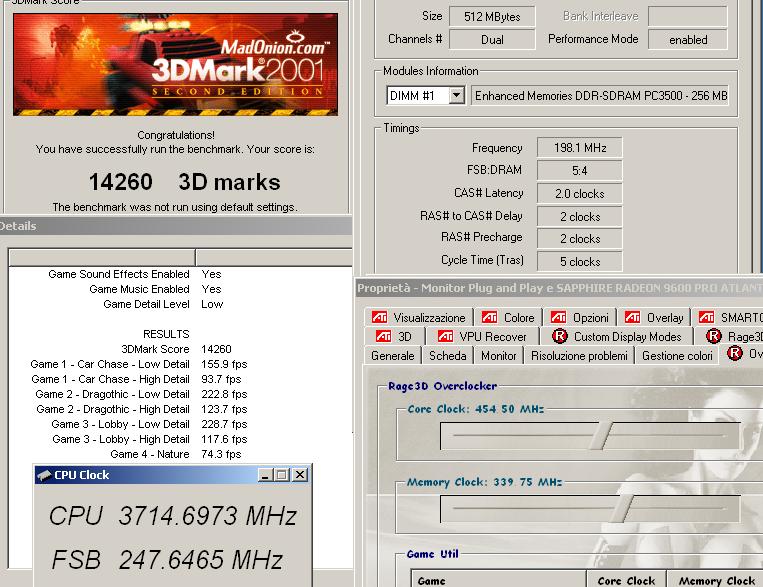
Task: Click the Enhanced Memories PC3500 module field
Action: [x=600, y=95]
